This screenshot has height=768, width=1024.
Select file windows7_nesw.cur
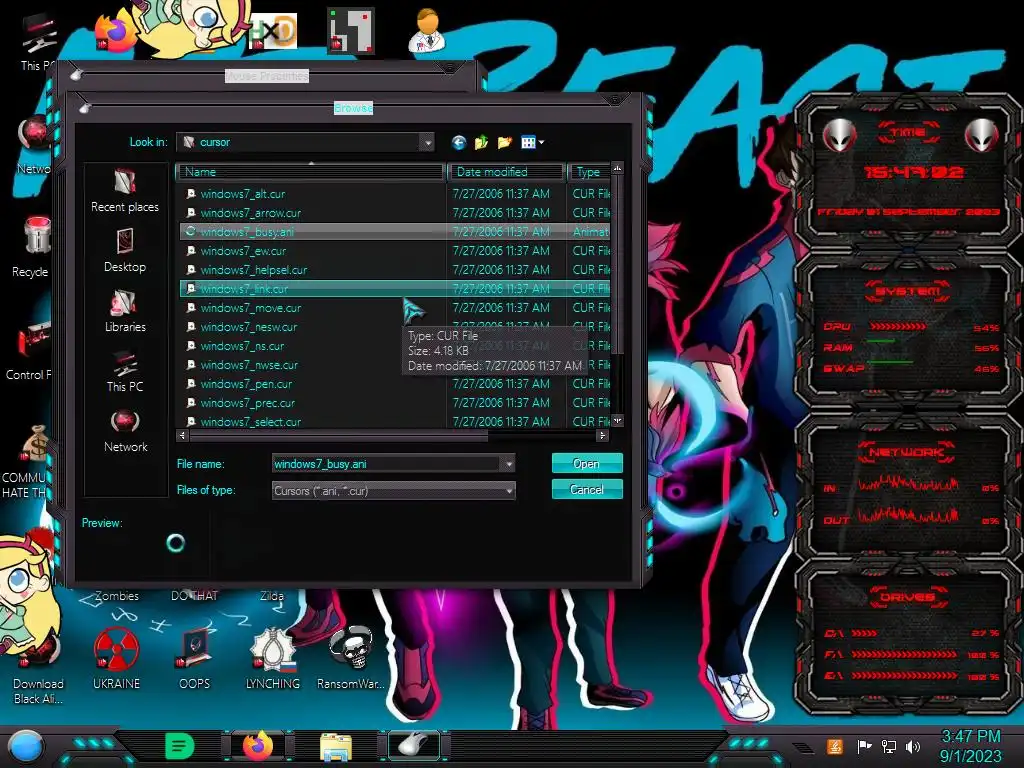click(x=394, y=327)
